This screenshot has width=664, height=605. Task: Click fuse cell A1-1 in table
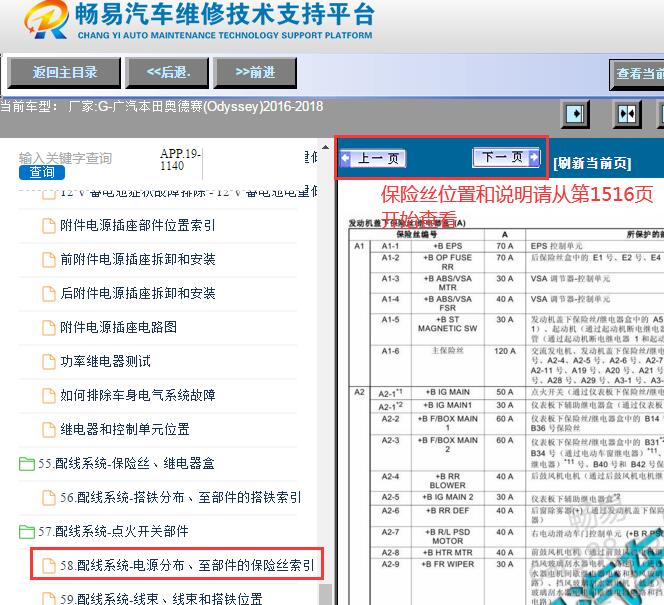(x=390, y=246)
